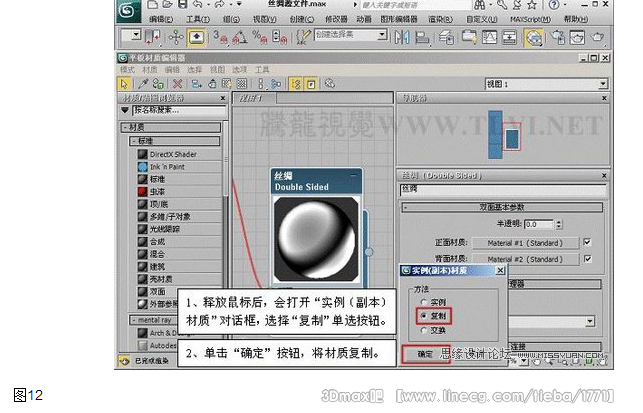Open the 渲染(R) menu

click(440, 19)
